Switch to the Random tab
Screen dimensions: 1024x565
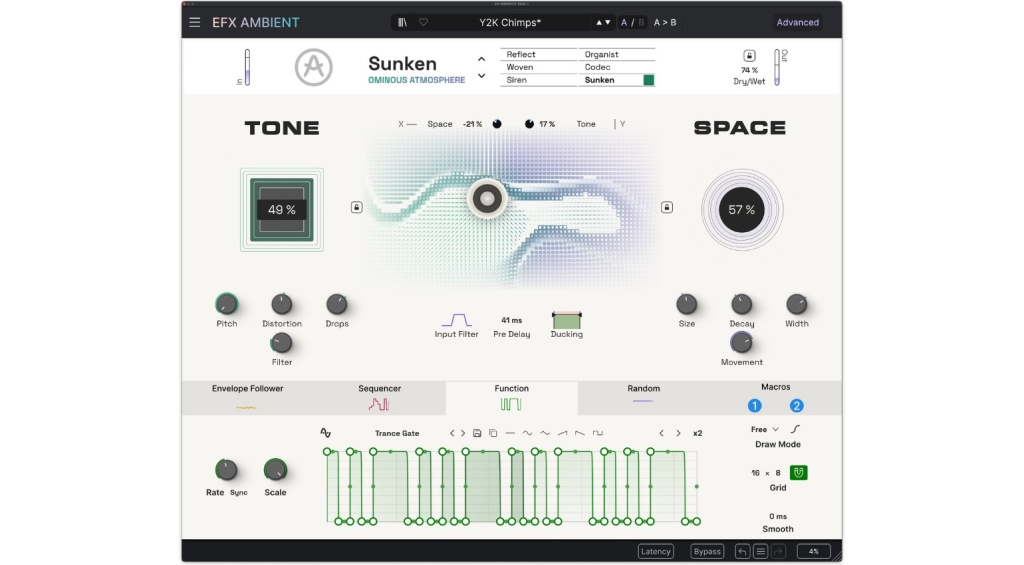pyautogui.click(x=643, y=398)
